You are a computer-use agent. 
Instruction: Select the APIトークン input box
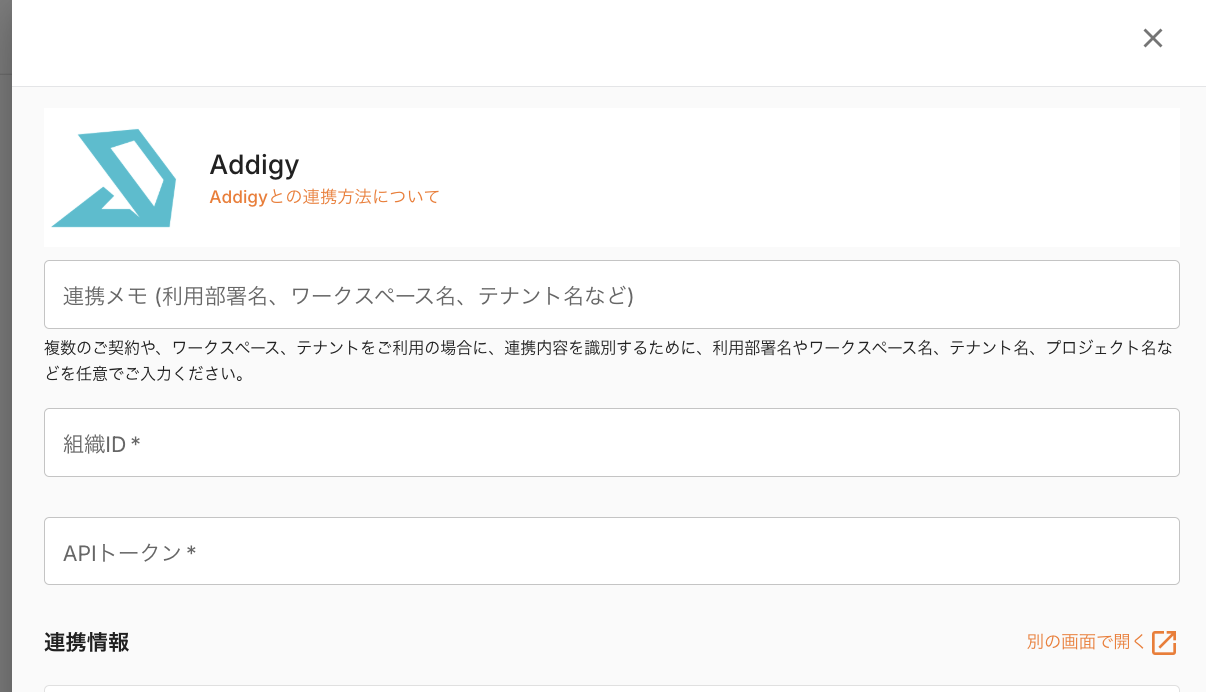[x=611, y=551]
